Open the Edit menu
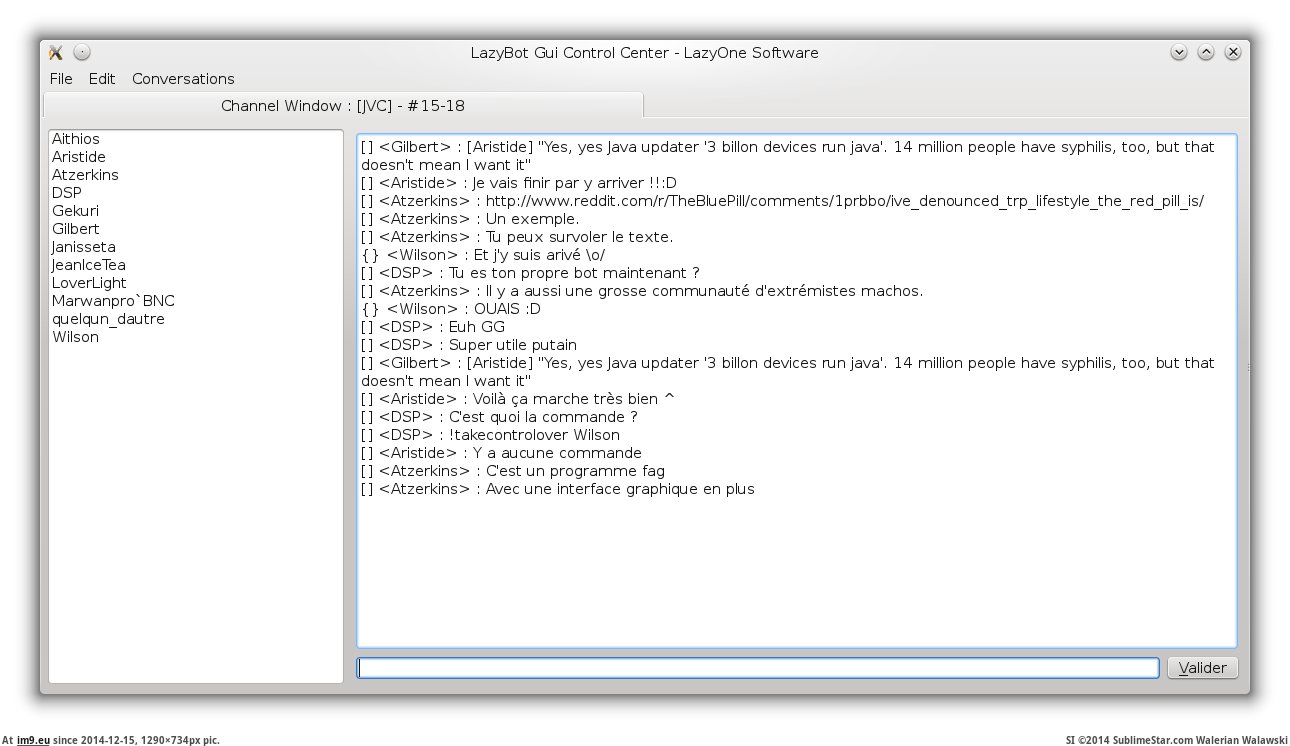 102,79
